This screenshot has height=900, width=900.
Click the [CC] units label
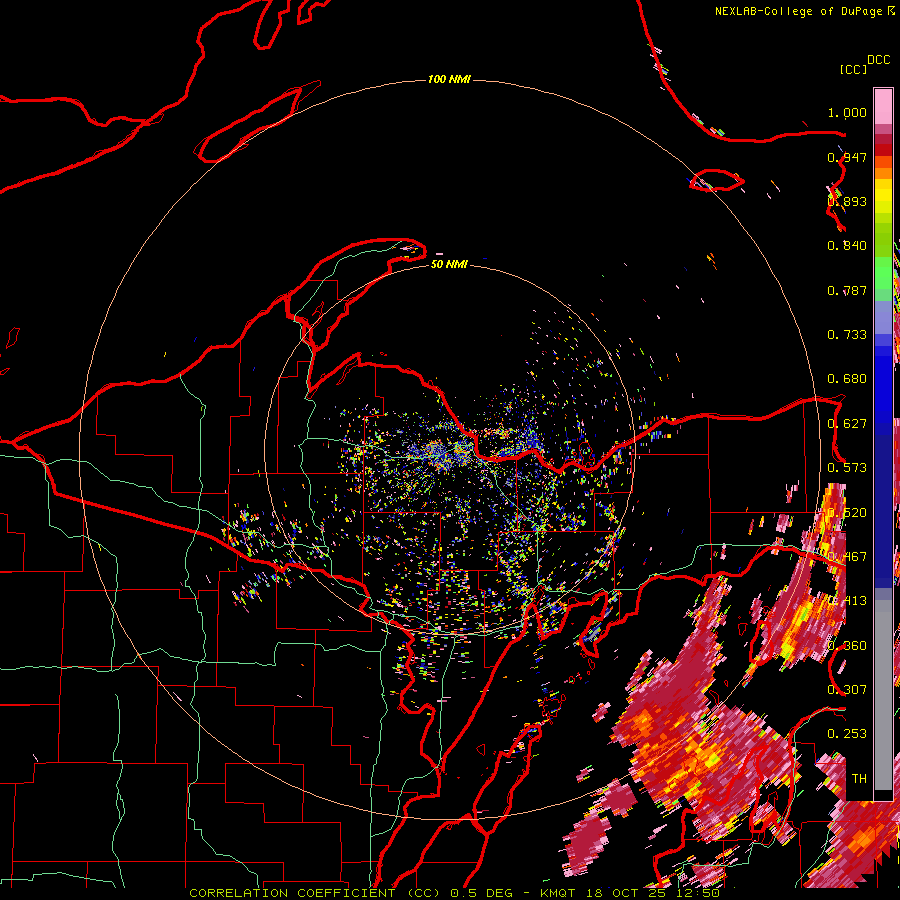pos(853,69)
